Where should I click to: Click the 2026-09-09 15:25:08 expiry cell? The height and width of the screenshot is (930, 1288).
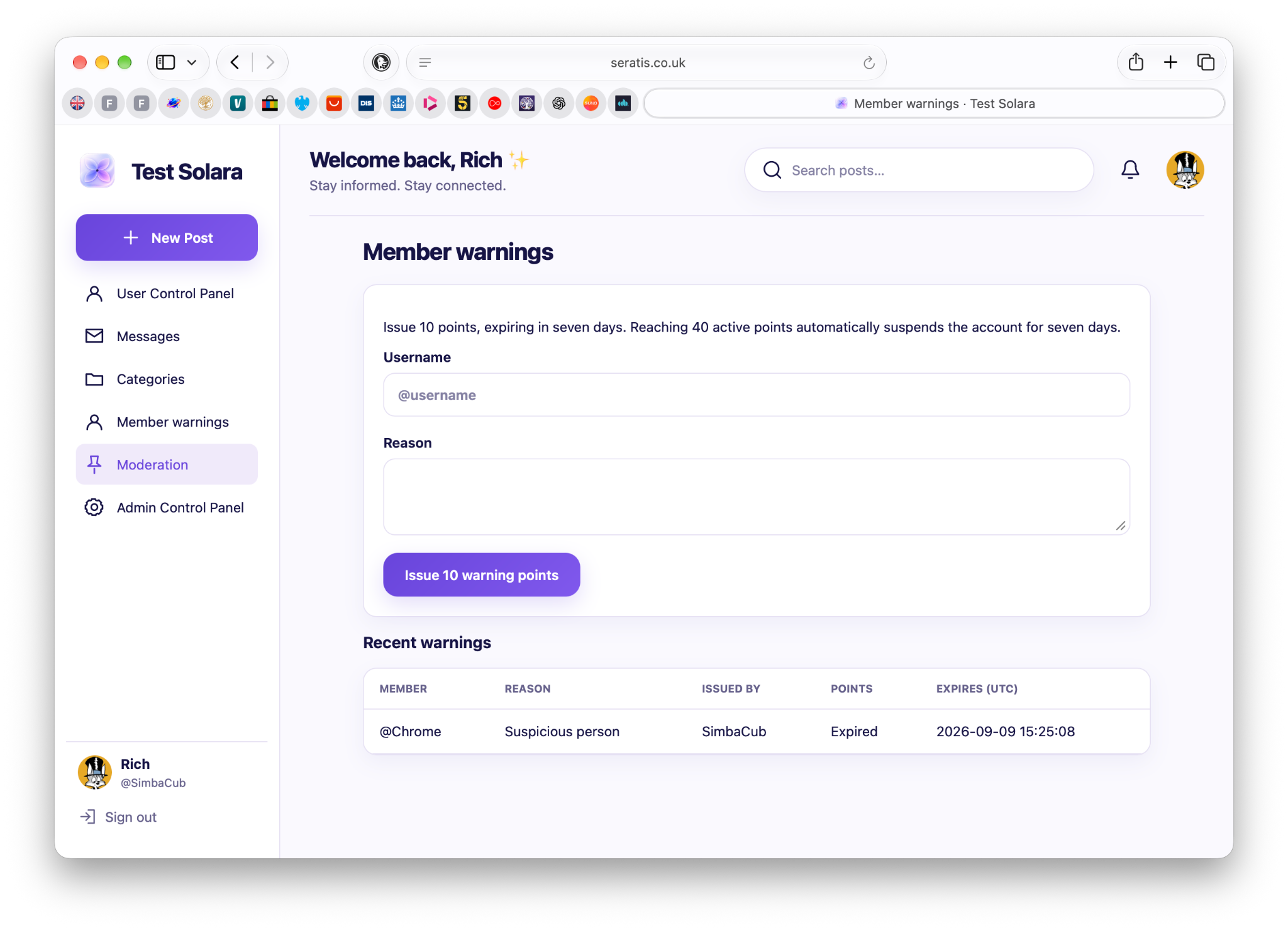[1005, 732]
